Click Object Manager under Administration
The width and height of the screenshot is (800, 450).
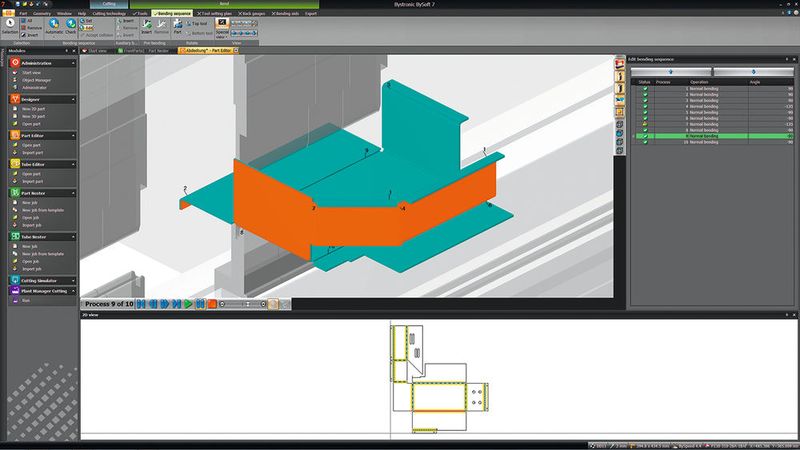(37, 80)
